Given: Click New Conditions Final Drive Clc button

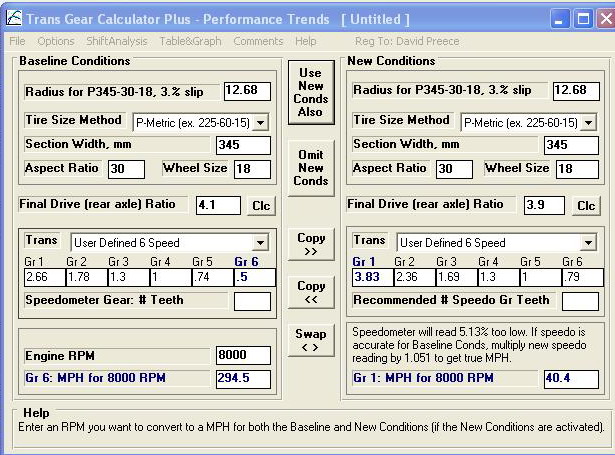Looking at the screenshot, I should (x=587, y=206).
